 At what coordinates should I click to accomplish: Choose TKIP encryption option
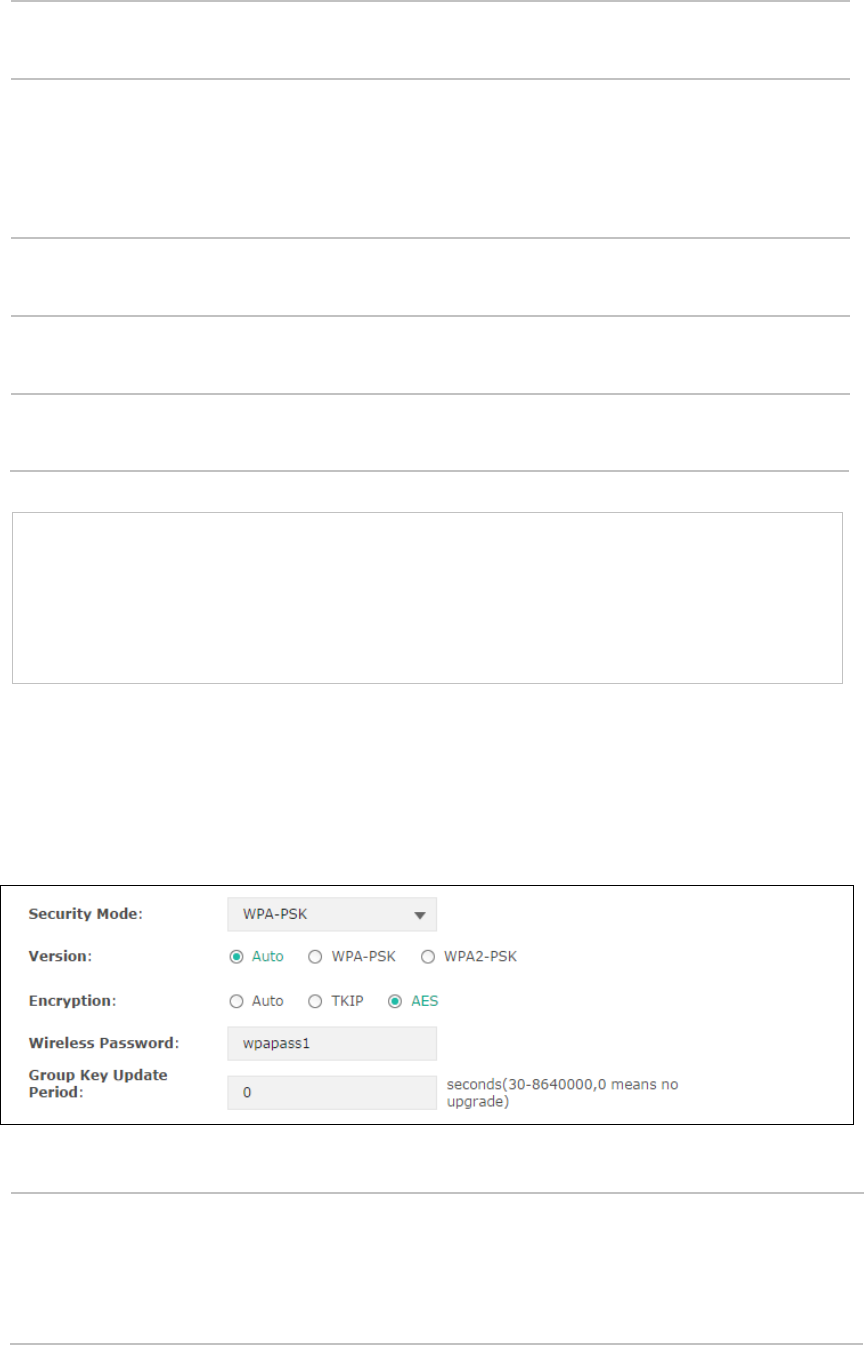[x=314, y=1000]
